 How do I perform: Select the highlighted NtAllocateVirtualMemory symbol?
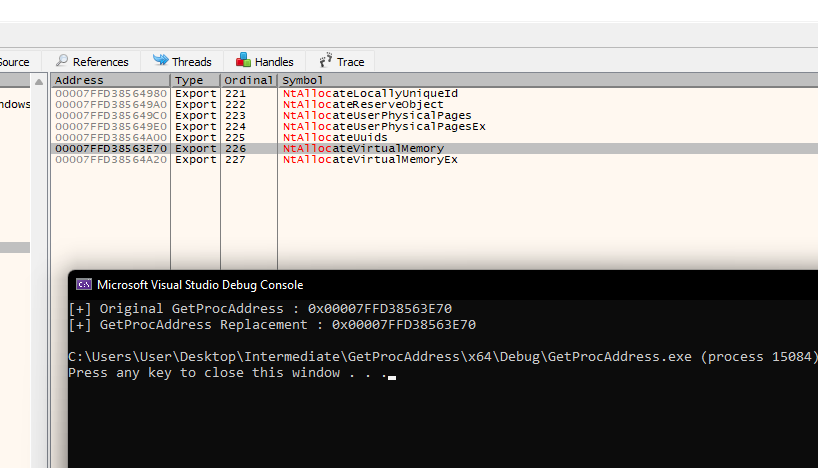pos(364,148)
